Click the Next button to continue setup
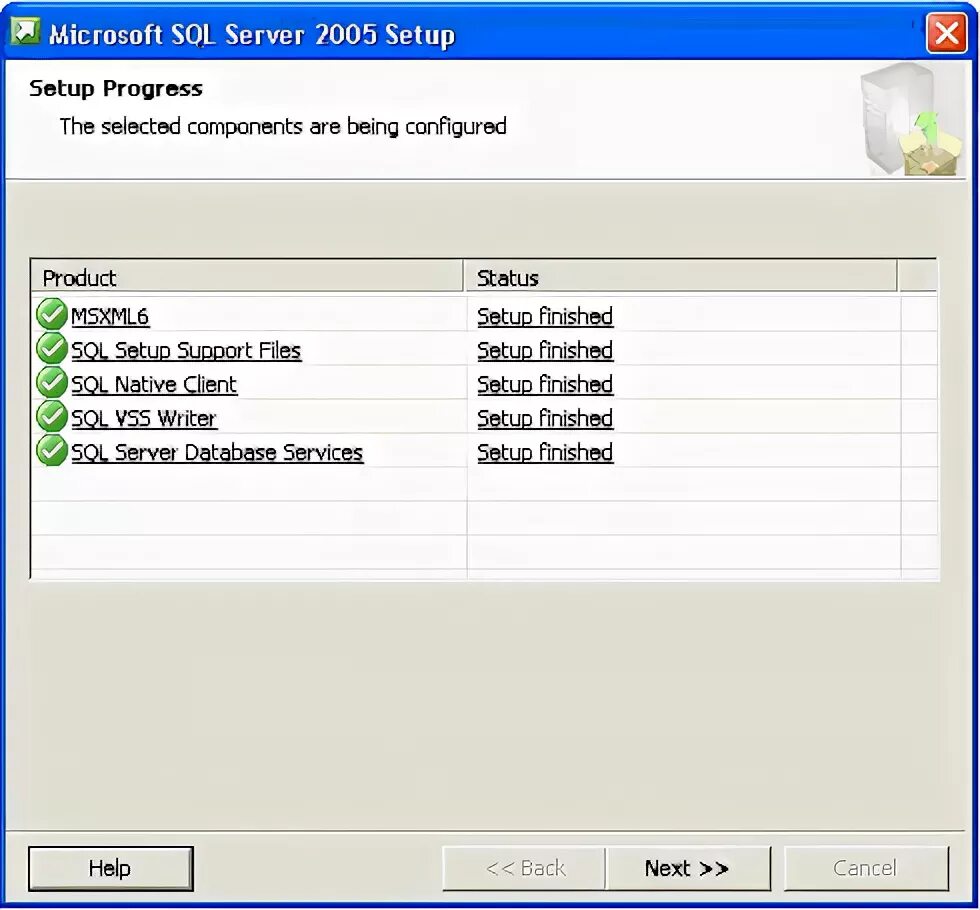 688,868
